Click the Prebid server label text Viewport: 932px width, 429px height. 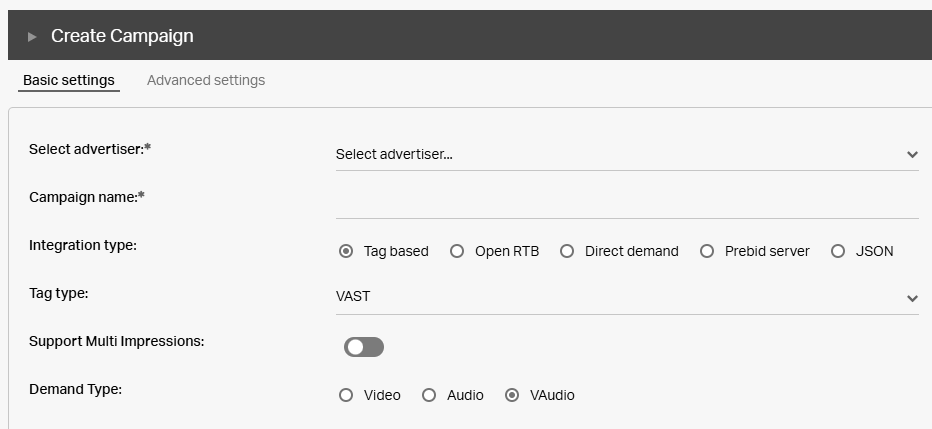point(767,251)
